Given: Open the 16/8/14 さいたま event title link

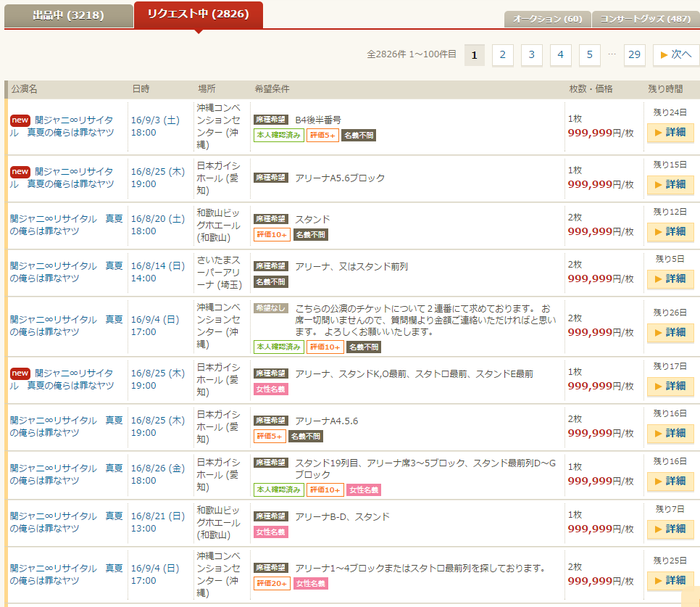Looking at the screenshot, I should click(66, 272).
